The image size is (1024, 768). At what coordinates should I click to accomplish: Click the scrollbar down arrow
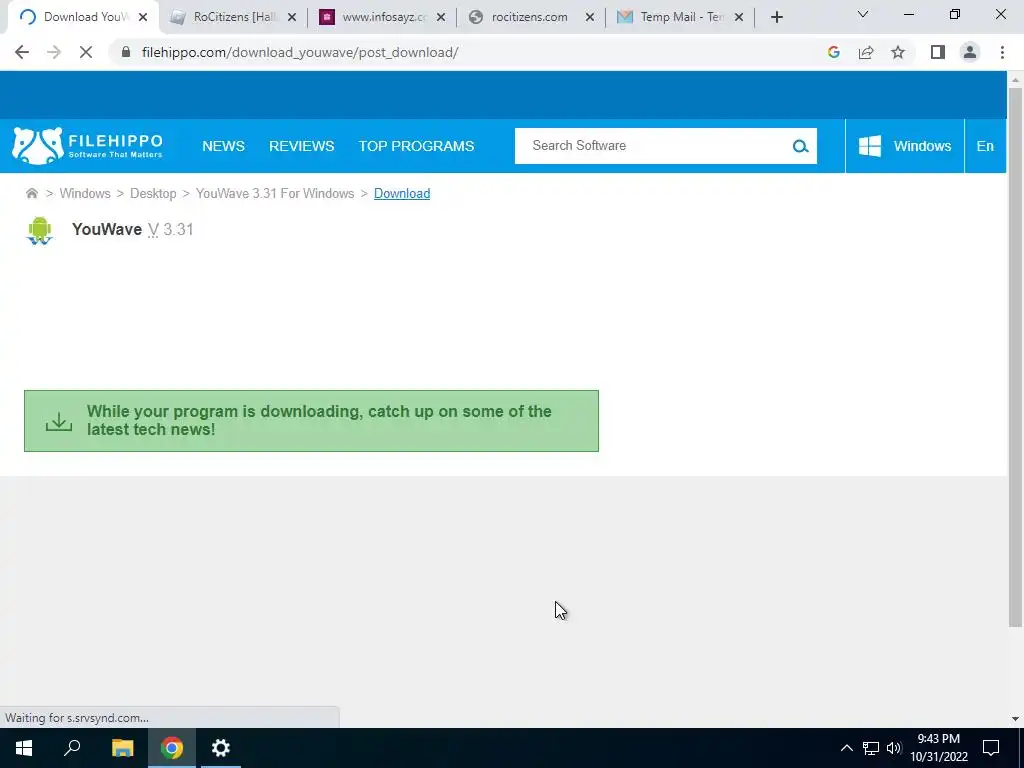click(1015, 718)
